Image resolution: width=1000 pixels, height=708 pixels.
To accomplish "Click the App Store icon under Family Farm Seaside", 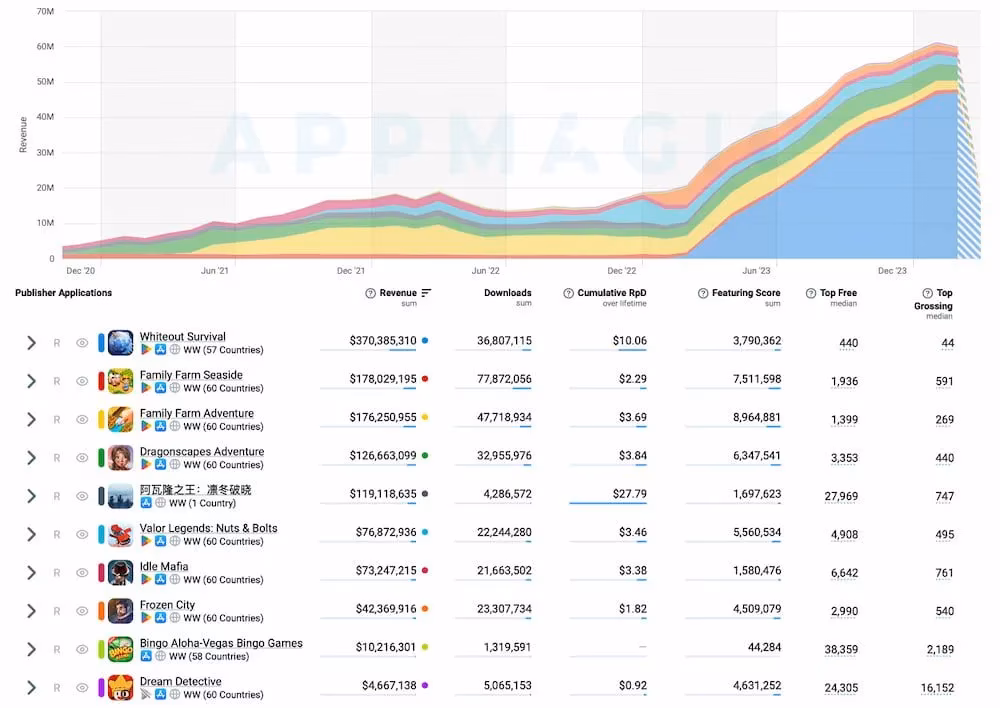I will click(160, 388).
